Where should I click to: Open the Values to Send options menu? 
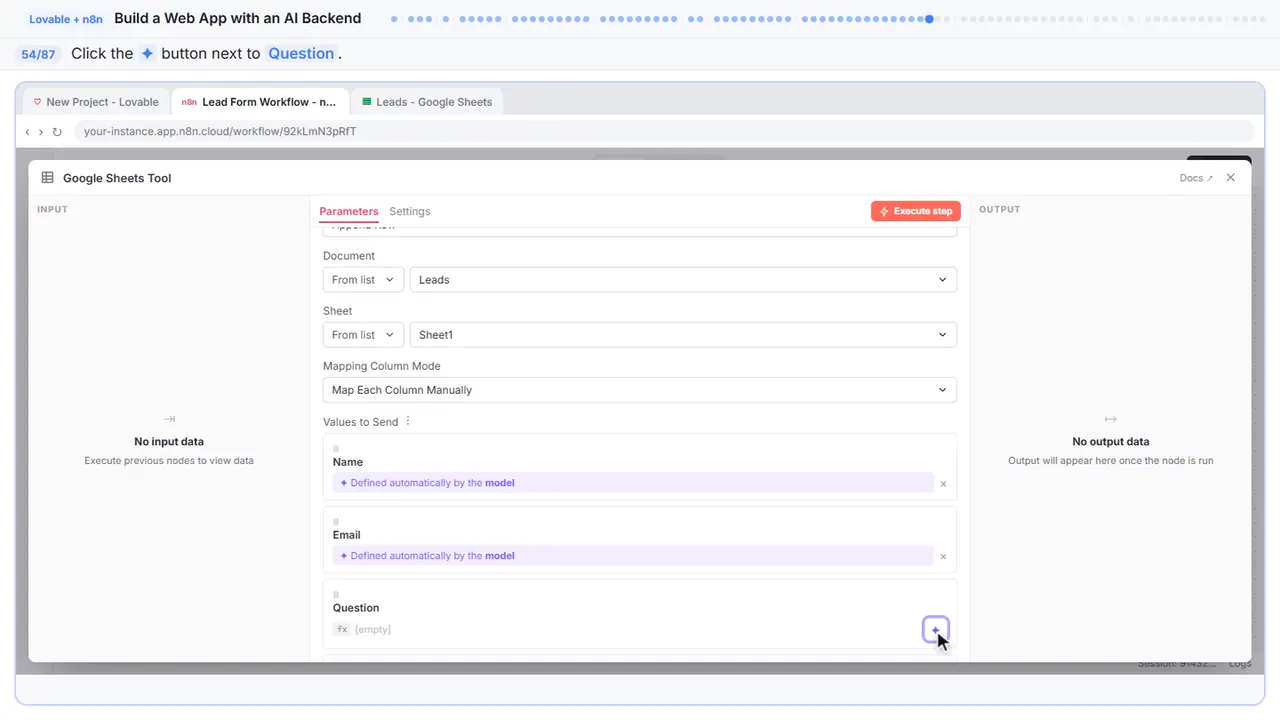pos(408,421)
